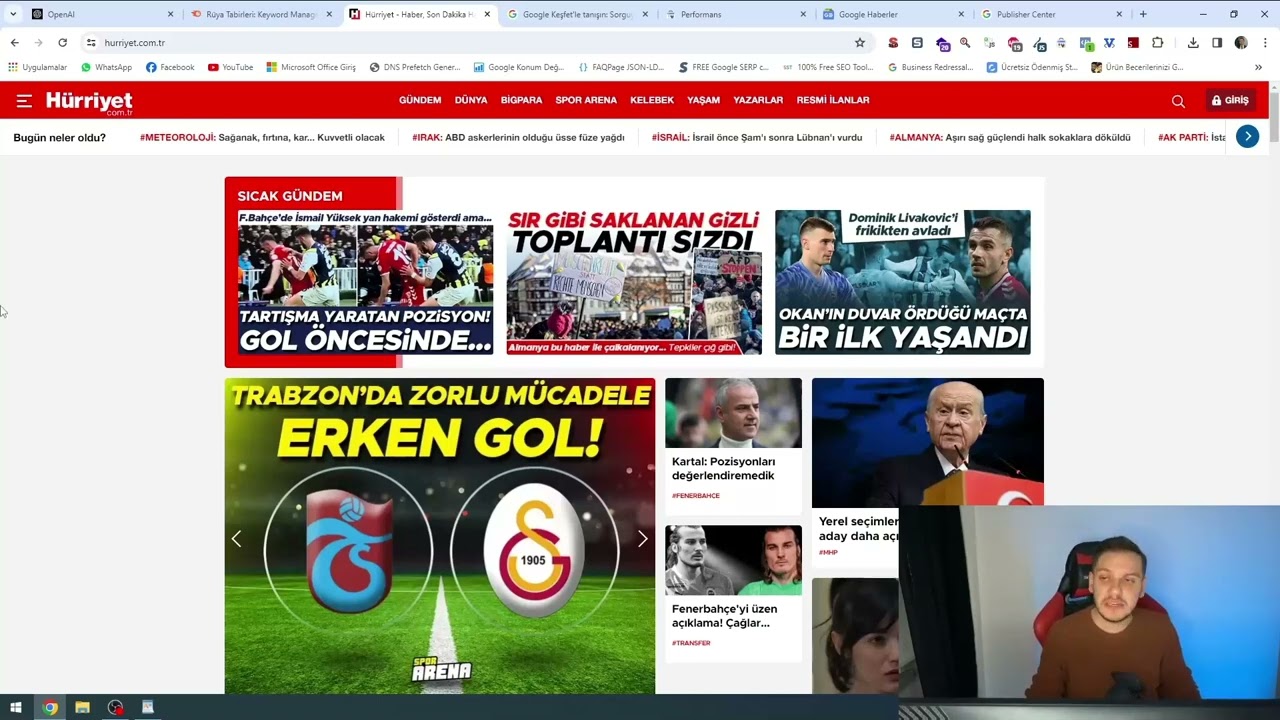Viewport: 1280px width, 720px height.
Task: Open the RESMİ İLANLAR section
Action: (833, 100)
